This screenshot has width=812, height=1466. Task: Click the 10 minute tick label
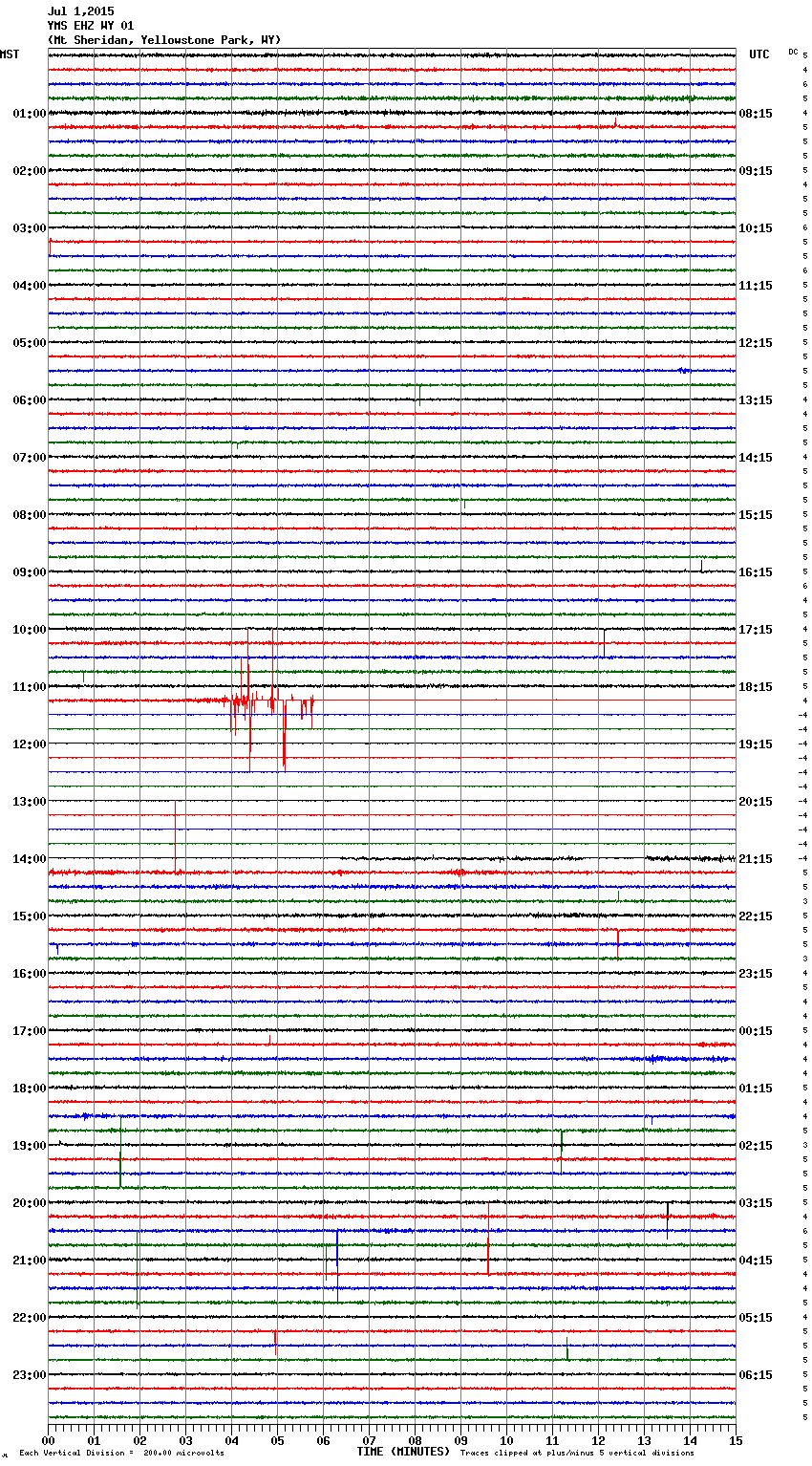click(x=506, y=1440)
